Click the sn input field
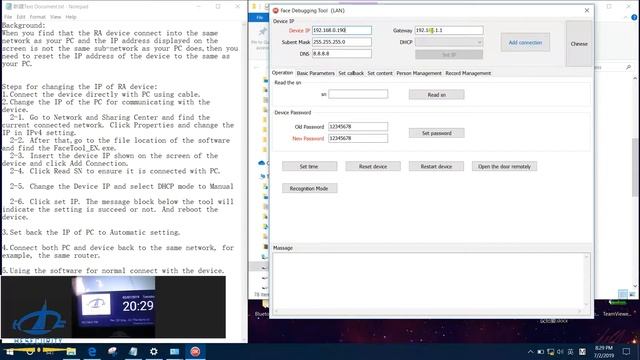640x360 pixels. coord(358,94)
